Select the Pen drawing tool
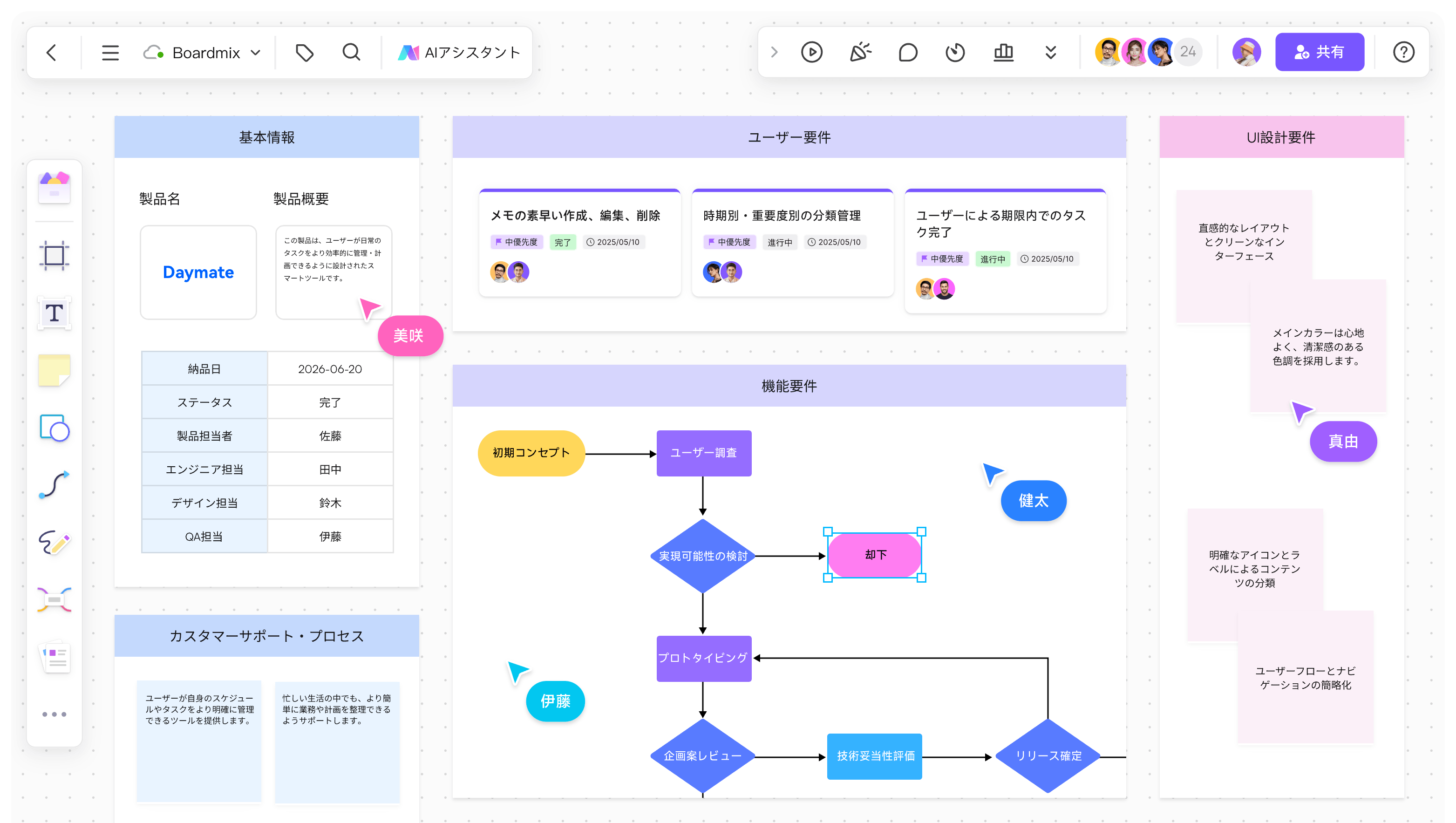The height and width of the screenshot is (823, 1456). point(54,543)
